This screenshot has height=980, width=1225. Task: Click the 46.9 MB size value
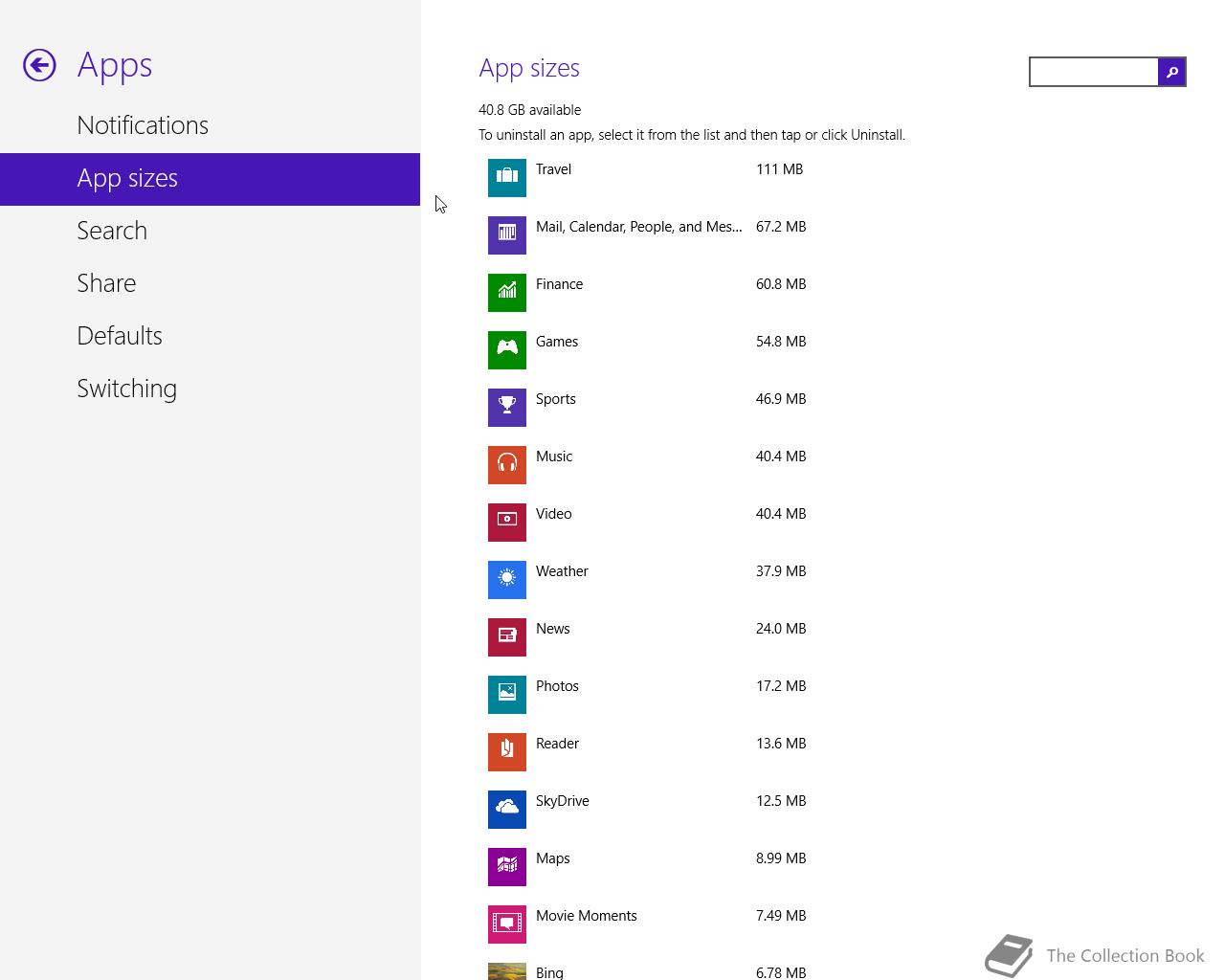click(781, 399)
